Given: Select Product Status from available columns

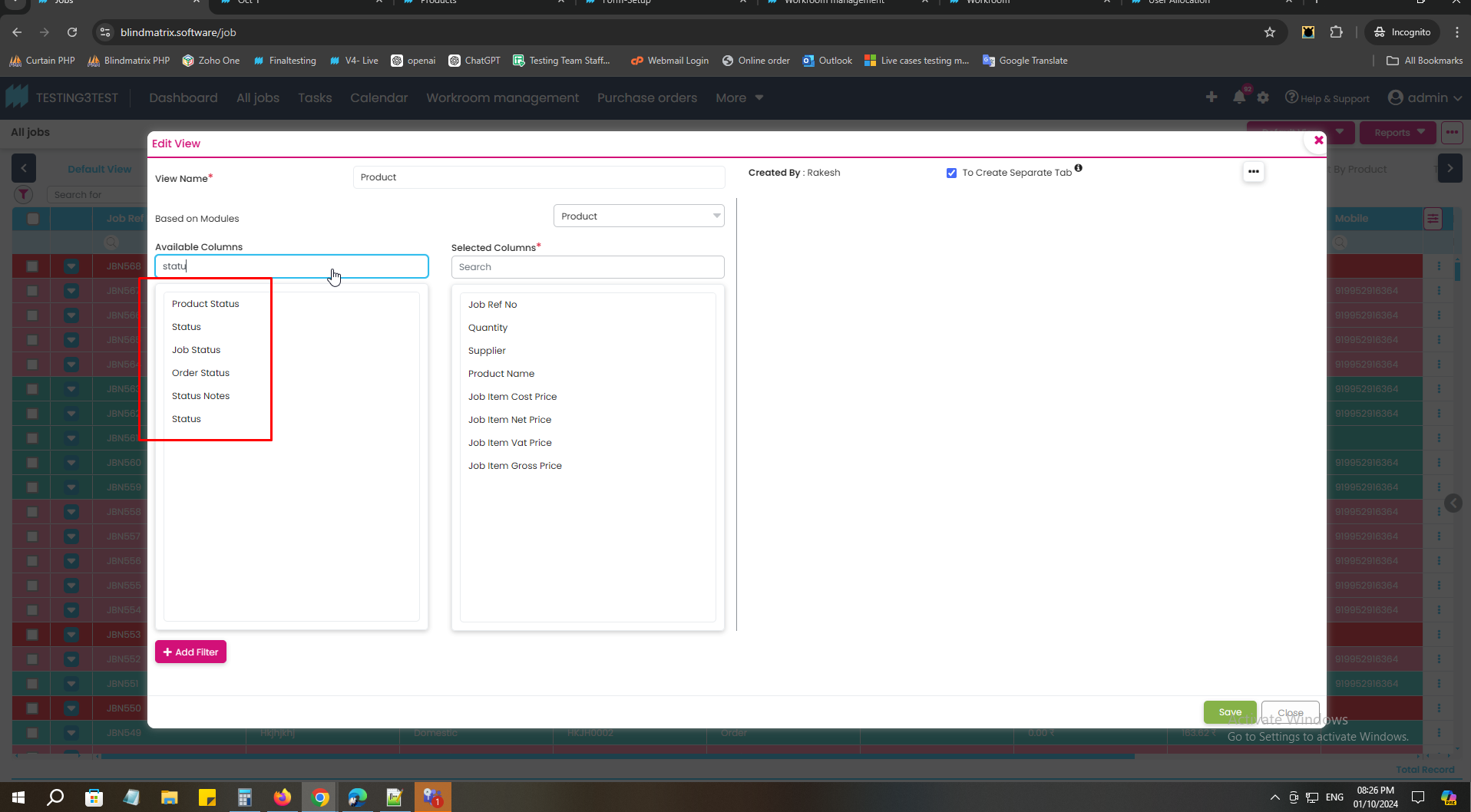Looking at the screenshot, I should click(x=206, y=304).
